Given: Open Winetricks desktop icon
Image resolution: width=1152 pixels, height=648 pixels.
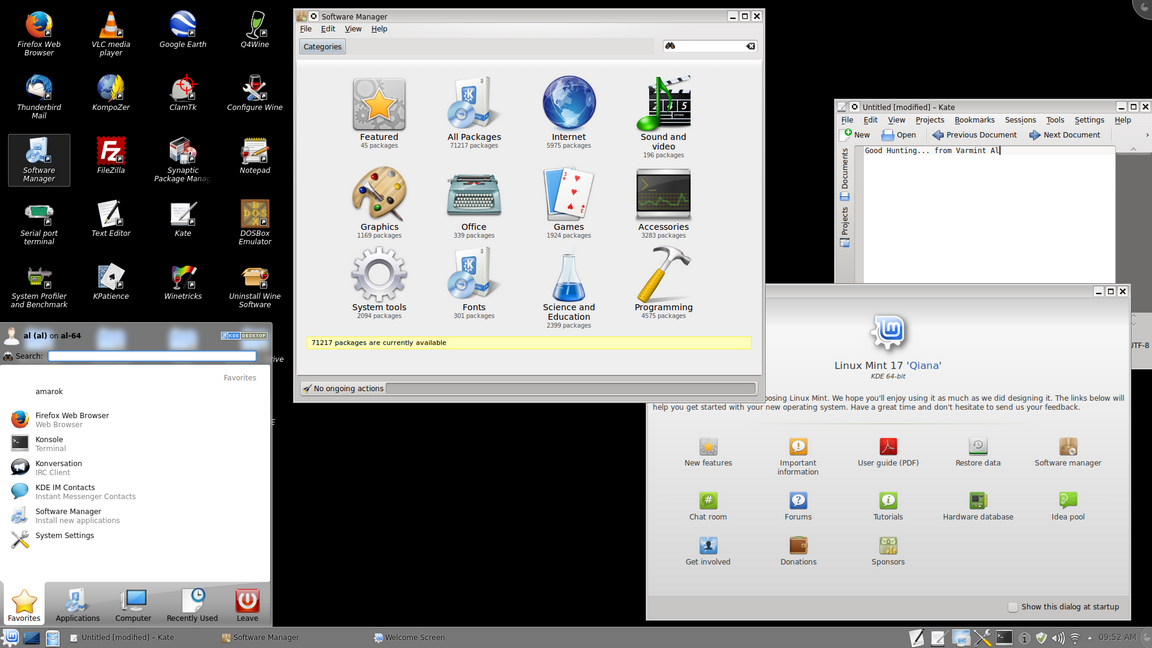Looking at the screenshot, I should click(x=183, y=281).
